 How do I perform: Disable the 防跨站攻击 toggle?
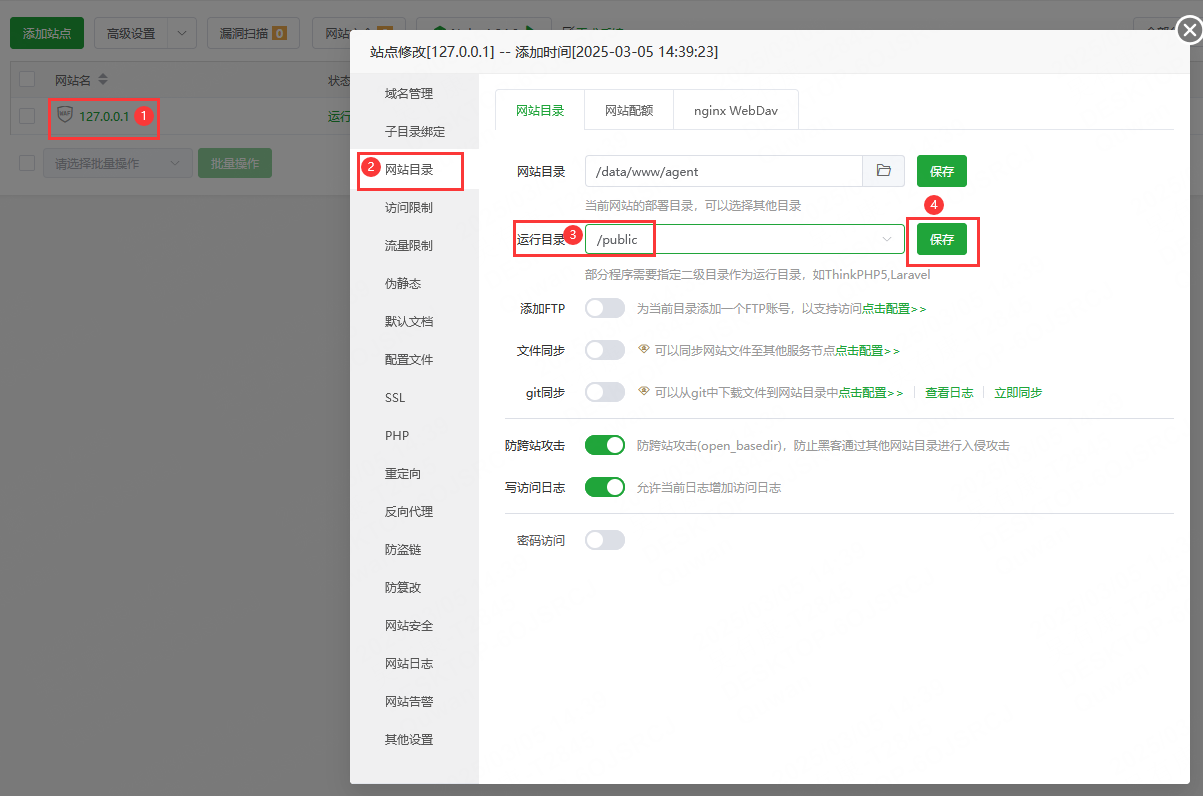(605, 444)
